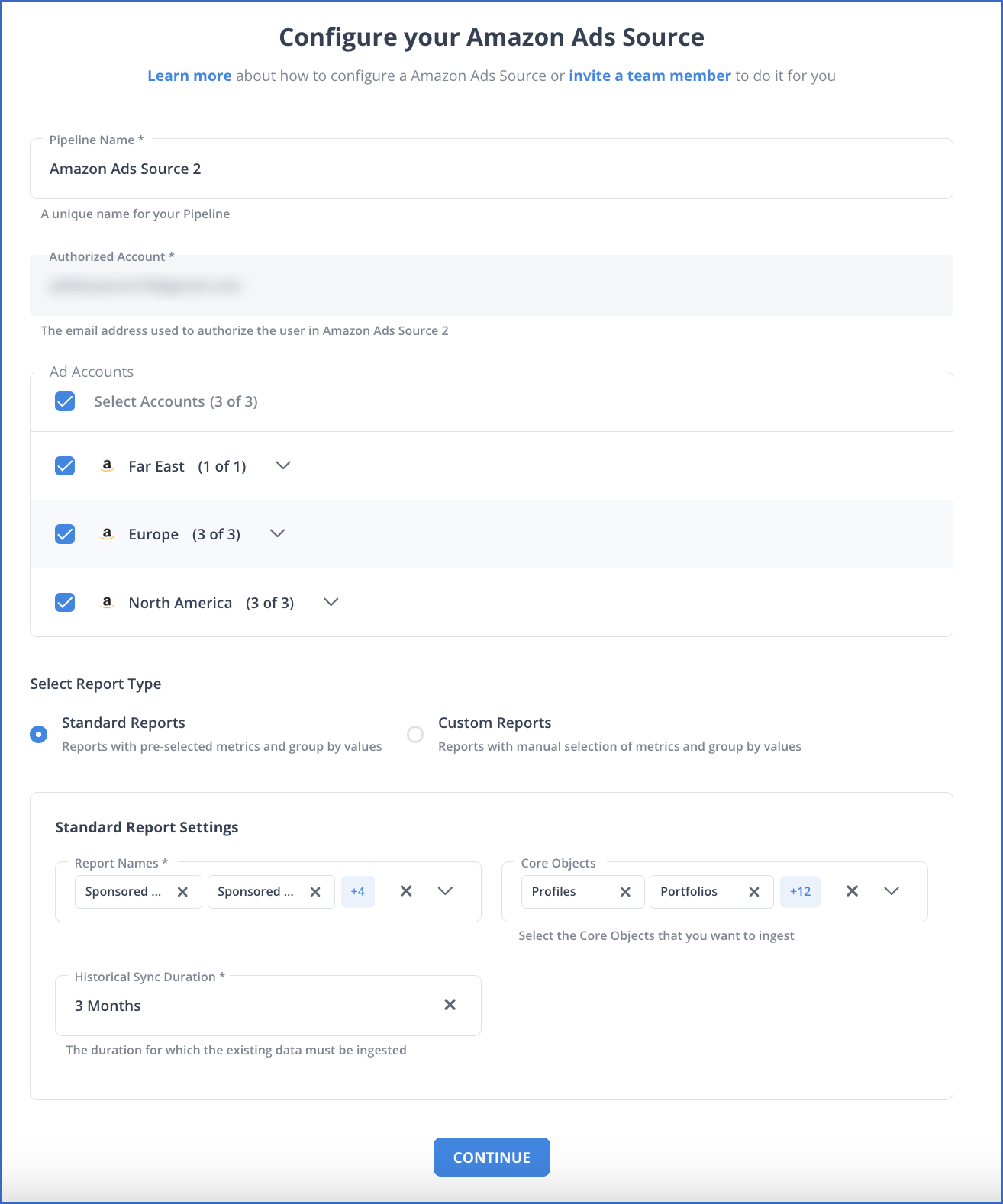Clear all selected Core Objects

[852, 891]
